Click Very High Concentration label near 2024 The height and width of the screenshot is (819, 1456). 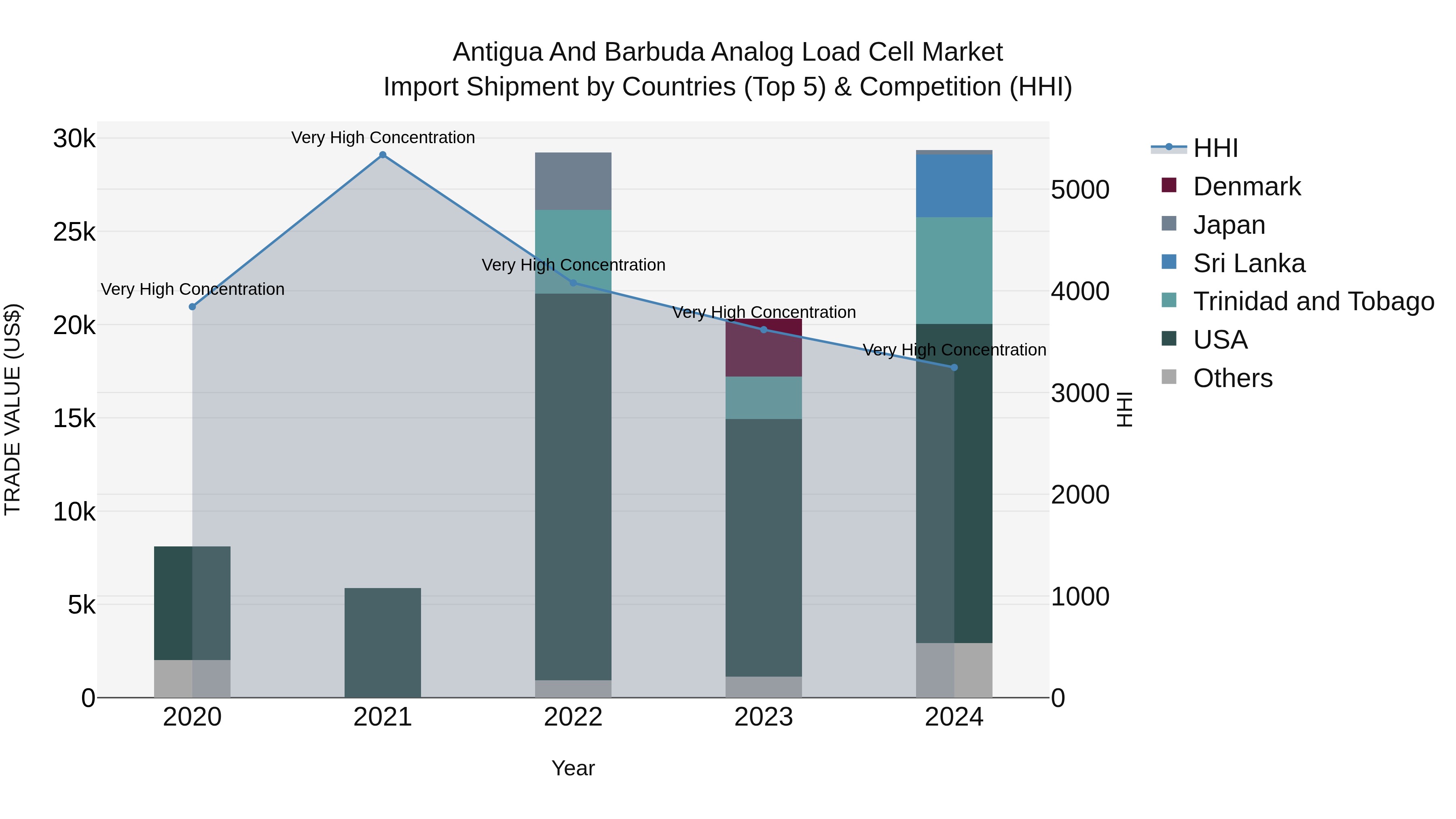coord(954,350)
